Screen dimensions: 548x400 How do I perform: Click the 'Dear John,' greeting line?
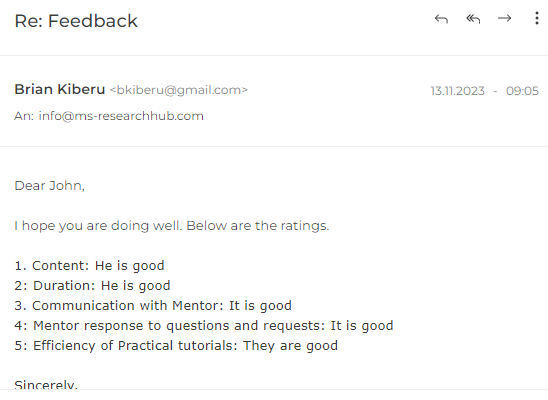click(x=50, y=186)
